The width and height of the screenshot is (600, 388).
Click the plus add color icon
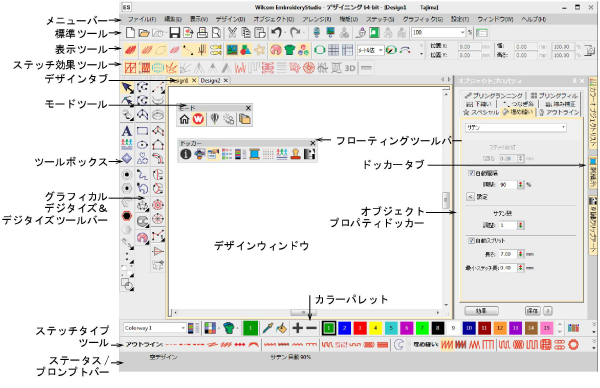[297, 328]
